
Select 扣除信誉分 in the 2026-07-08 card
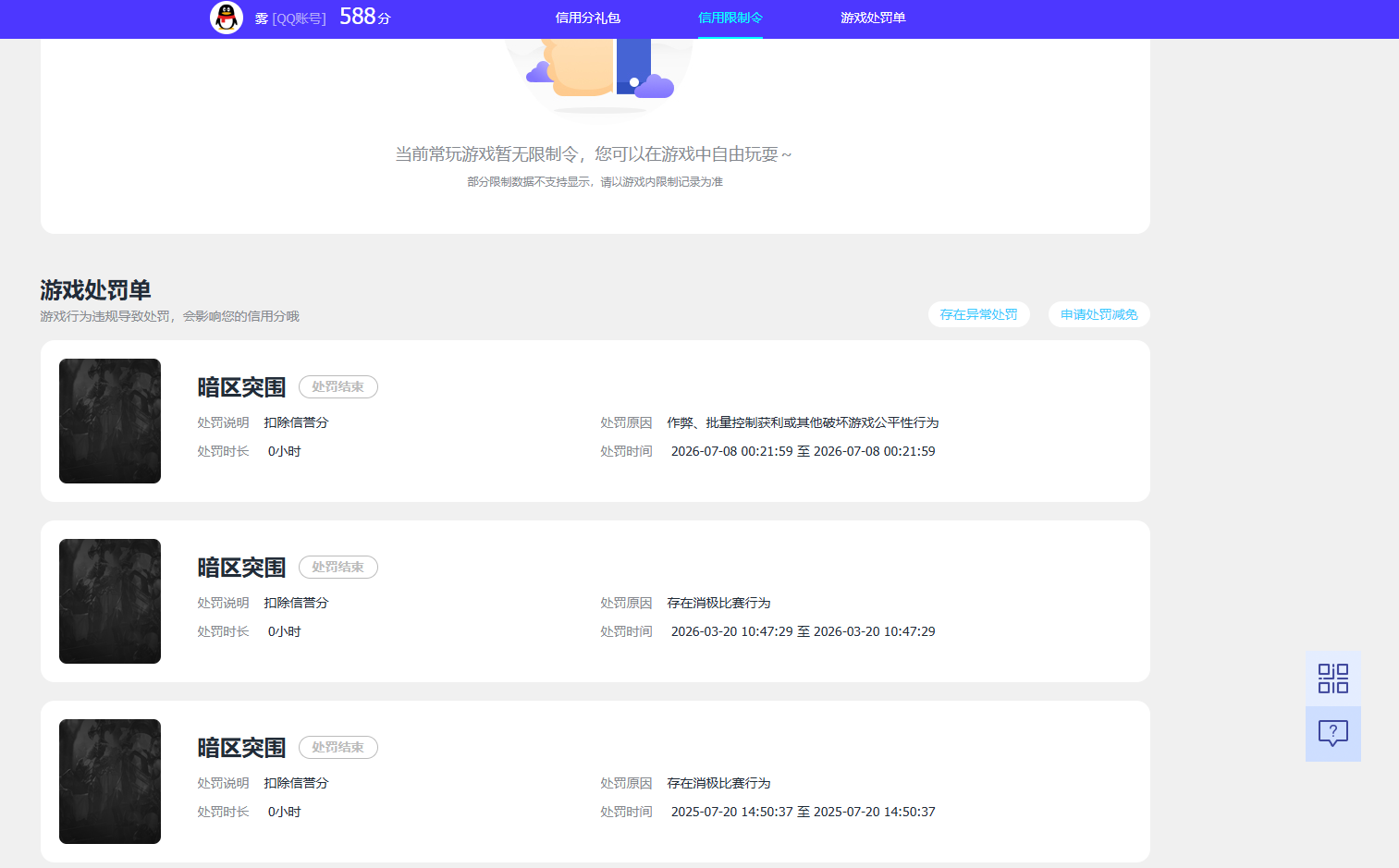click(296, 422)
